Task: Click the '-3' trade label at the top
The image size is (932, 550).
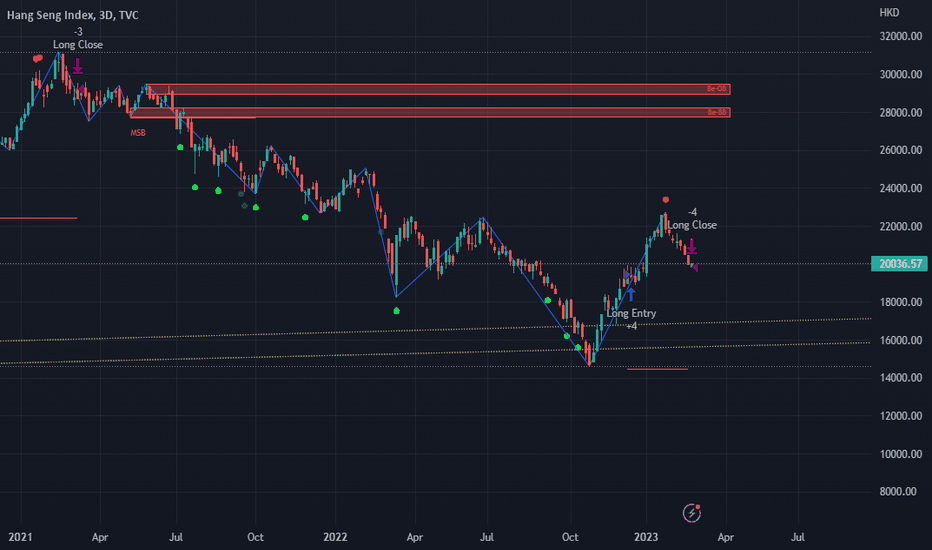Action: click(x=78, y=32)
